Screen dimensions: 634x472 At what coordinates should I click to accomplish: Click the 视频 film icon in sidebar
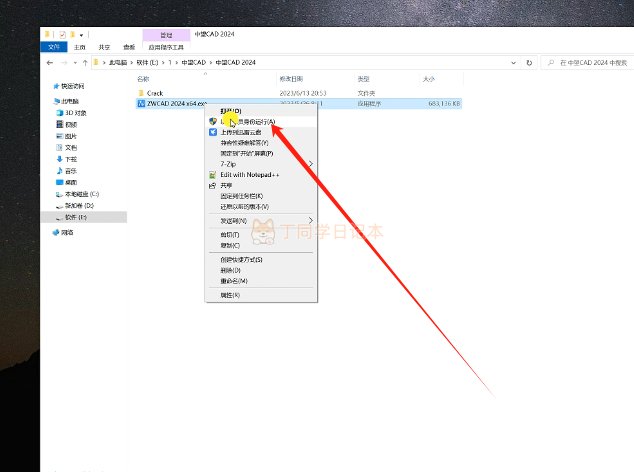(60, 124)
